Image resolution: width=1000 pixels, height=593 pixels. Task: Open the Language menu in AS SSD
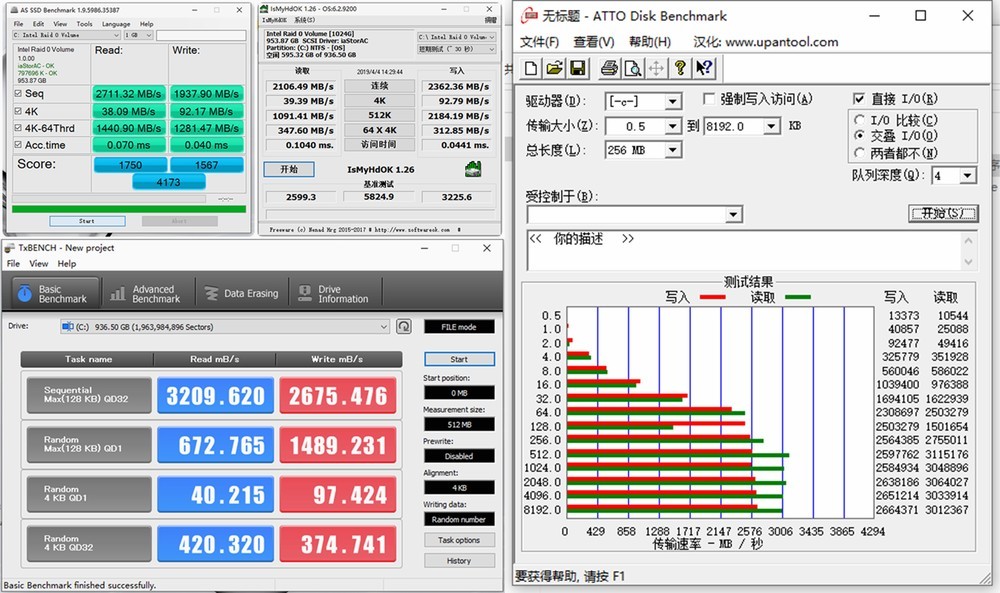[116, 24]
